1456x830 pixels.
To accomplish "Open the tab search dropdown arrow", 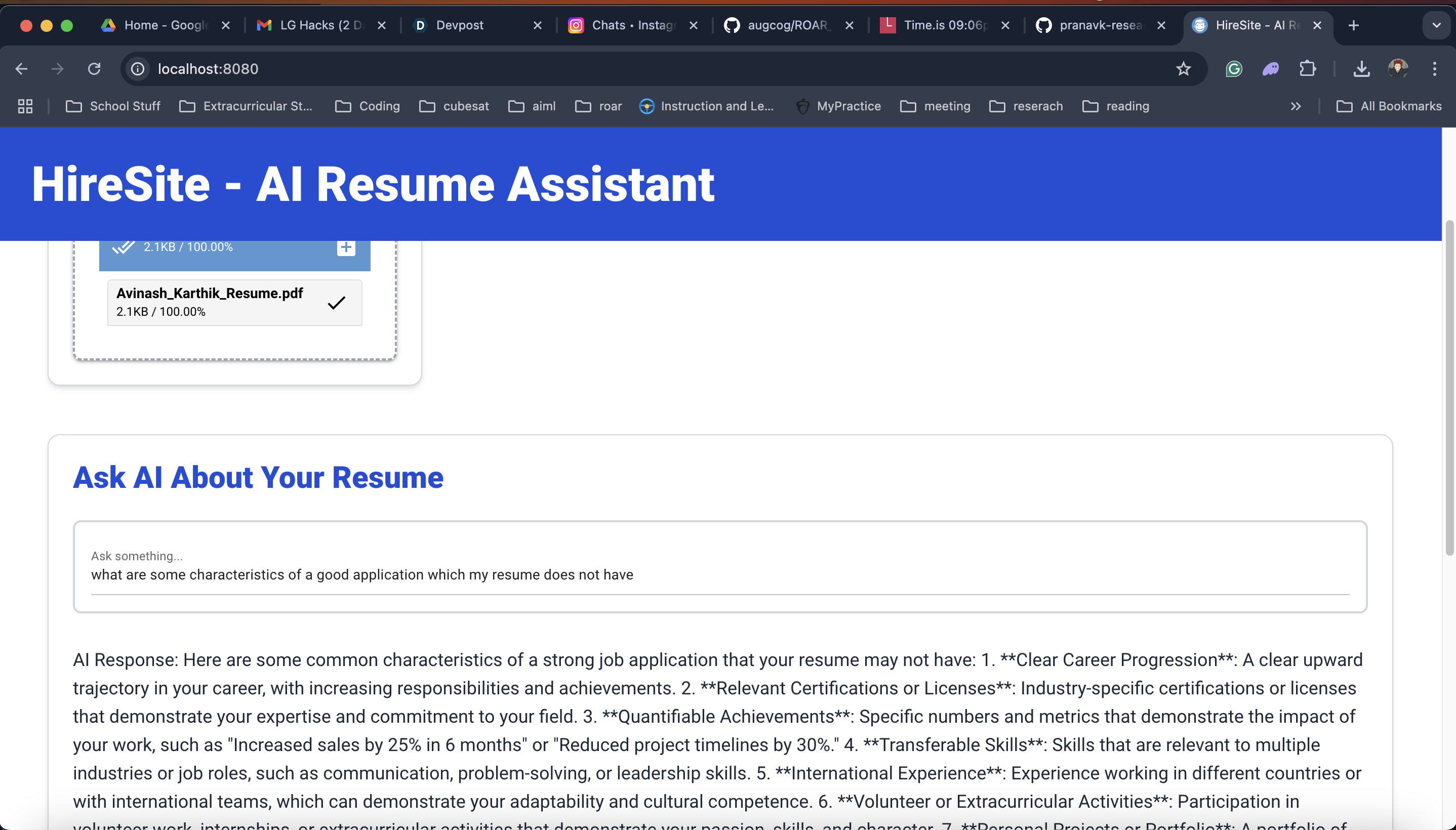I will [1436, 25].
